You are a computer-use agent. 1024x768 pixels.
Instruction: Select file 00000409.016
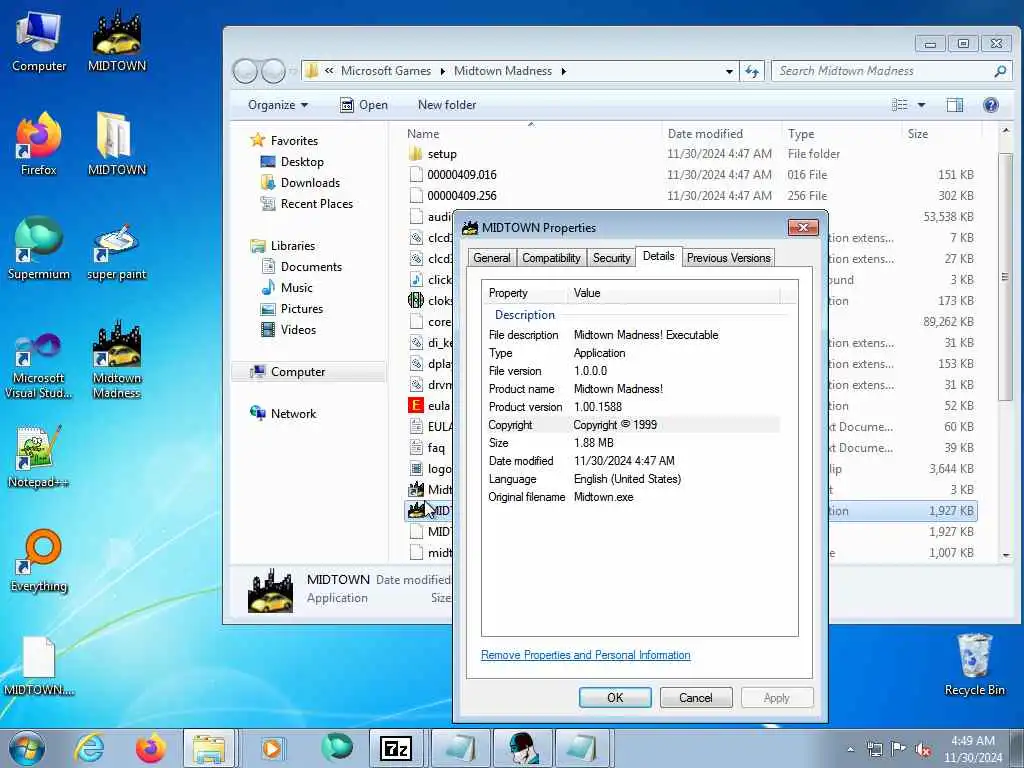pos(691,175)
